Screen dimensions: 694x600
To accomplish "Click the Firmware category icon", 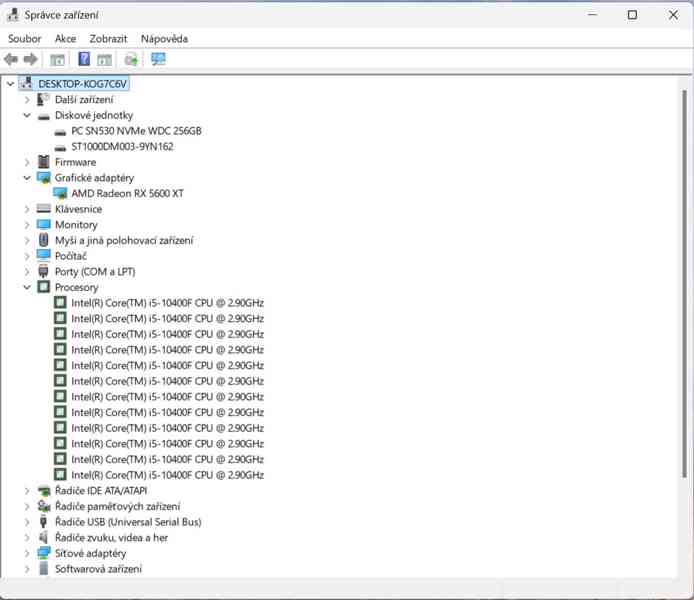I will pos(43,162).
